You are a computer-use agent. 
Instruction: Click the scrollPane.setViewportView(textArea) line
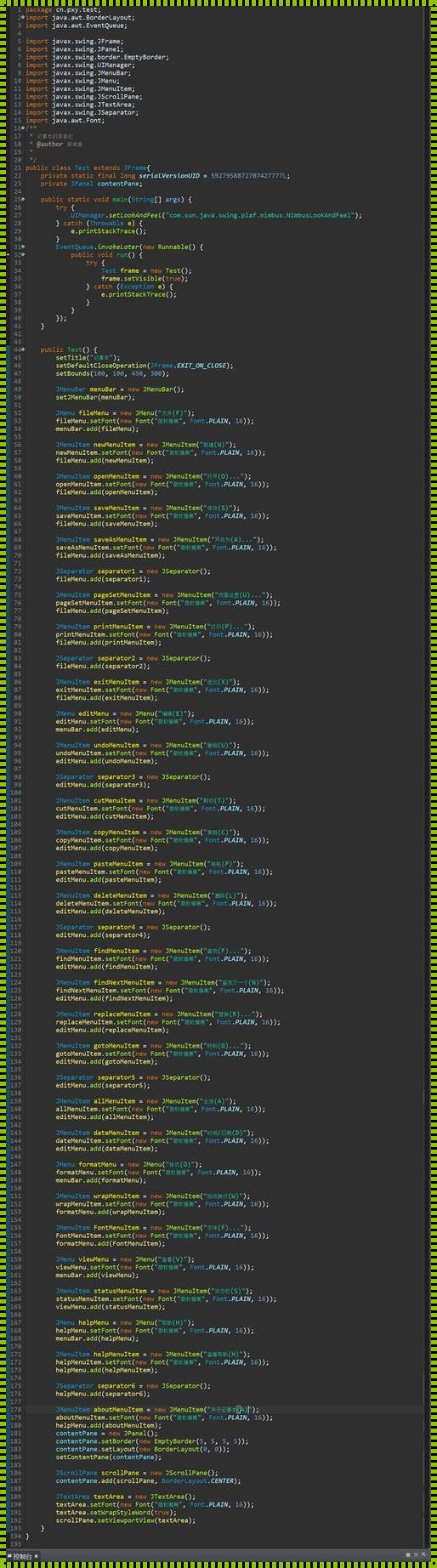(x=126, y=1520)
